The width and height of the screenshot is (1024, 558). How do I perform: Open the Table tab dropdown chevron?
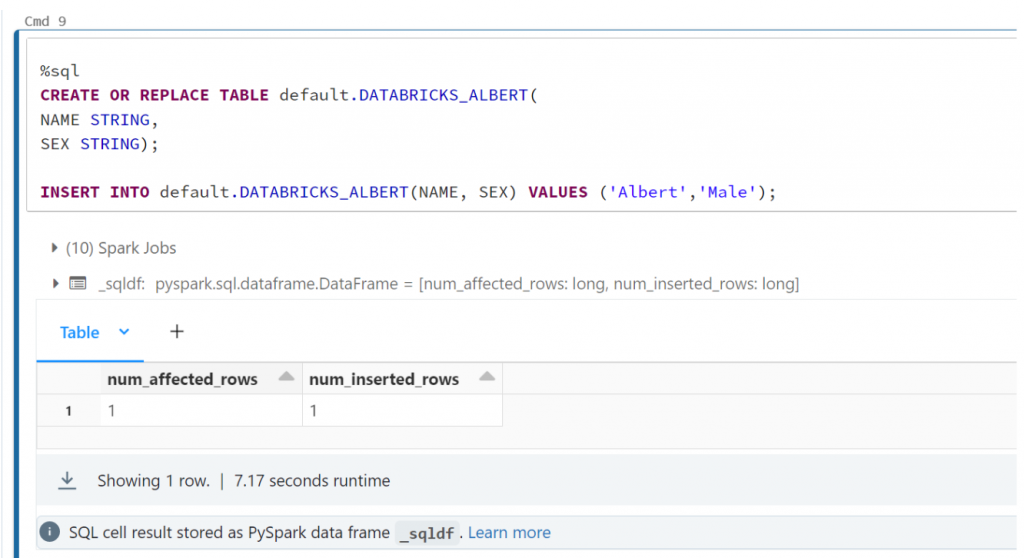pos(124,332)
